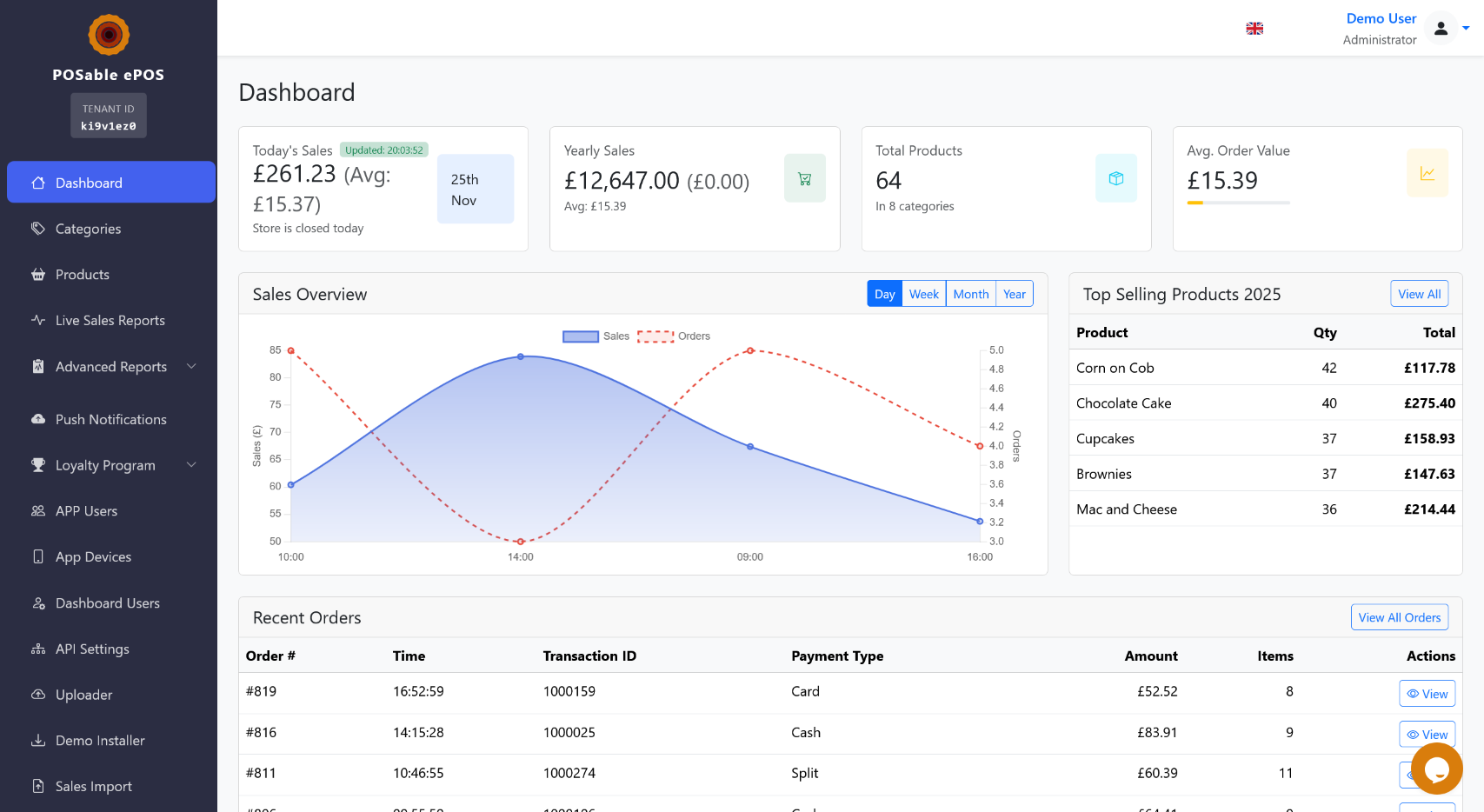1484x812 pixels.
Task: Click the box icon in Total Products
Action: [x=1115, y=178]
